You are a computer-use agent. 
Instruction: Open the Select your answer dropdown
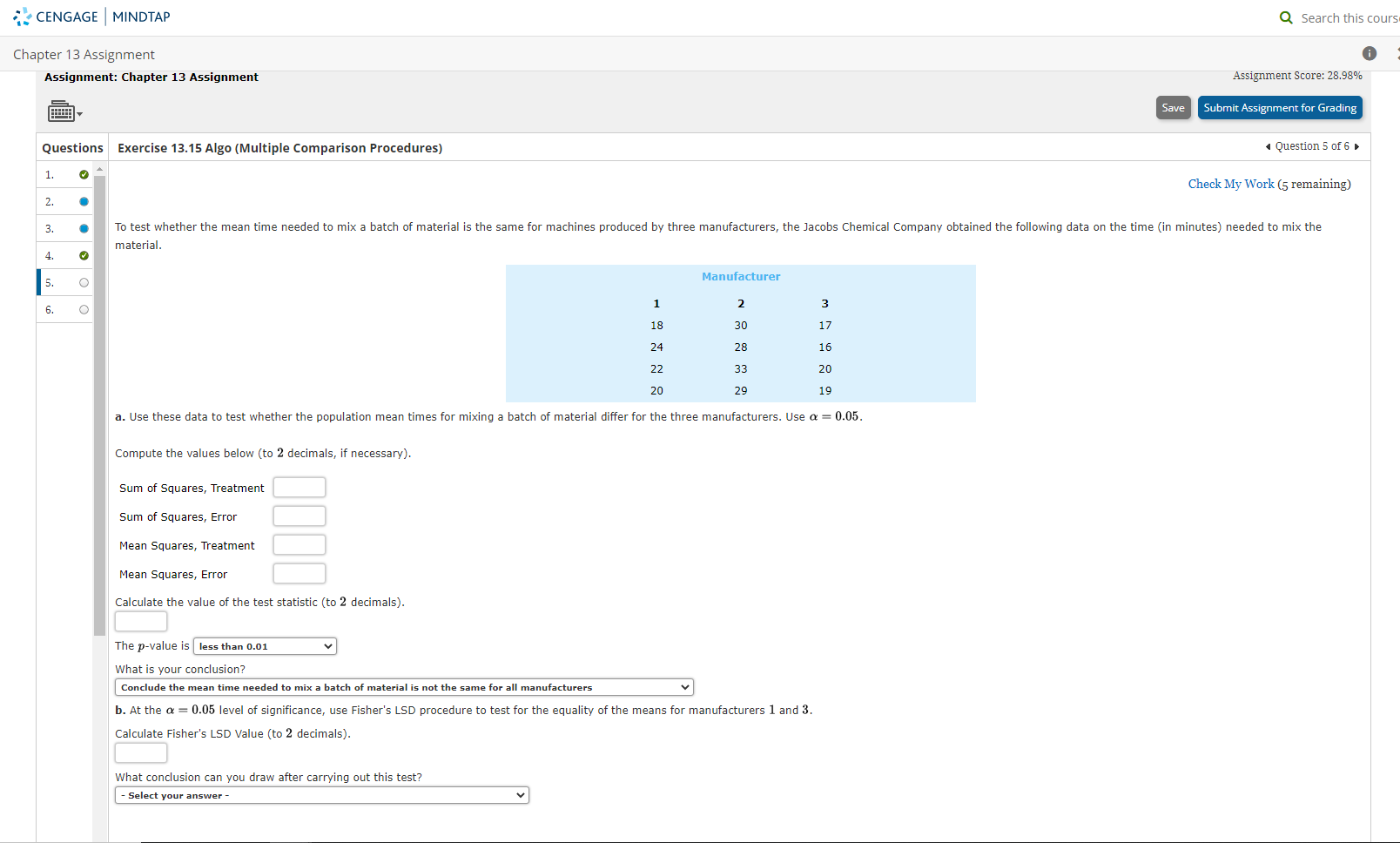(322, 795)
